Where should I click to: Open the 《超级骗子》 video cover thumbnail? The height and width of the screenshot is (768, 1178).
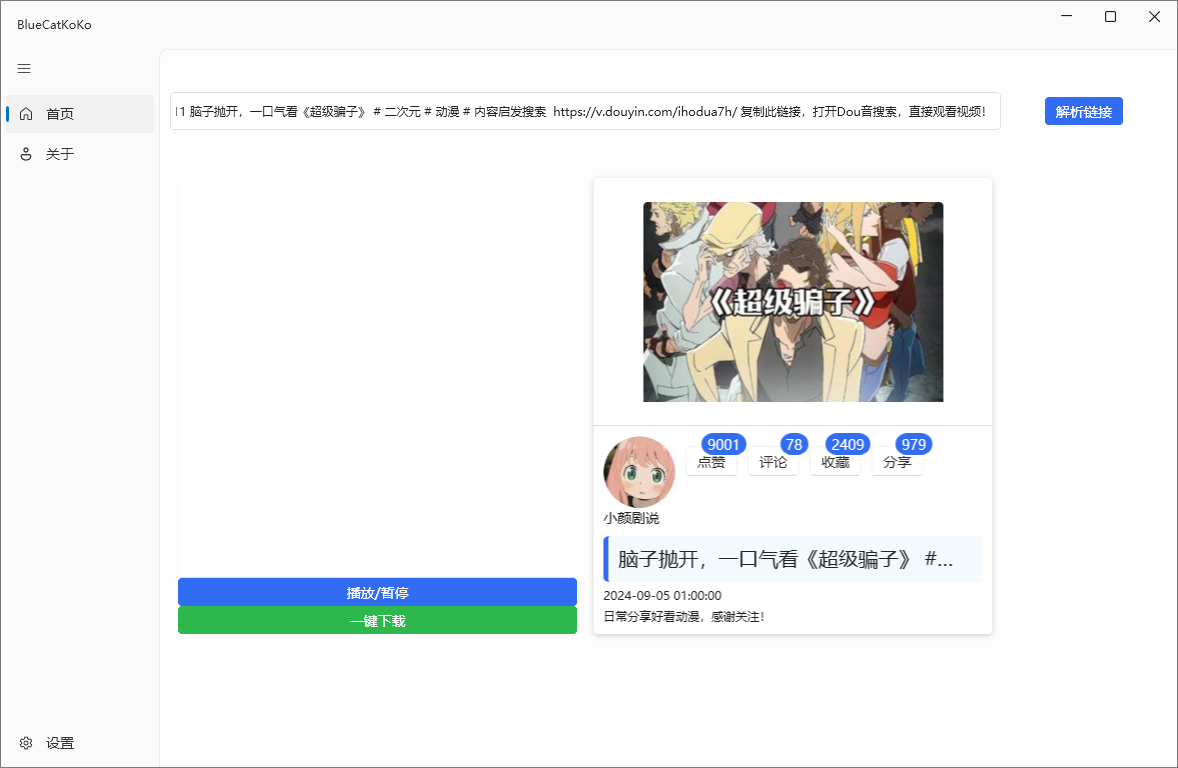(792, 302)
